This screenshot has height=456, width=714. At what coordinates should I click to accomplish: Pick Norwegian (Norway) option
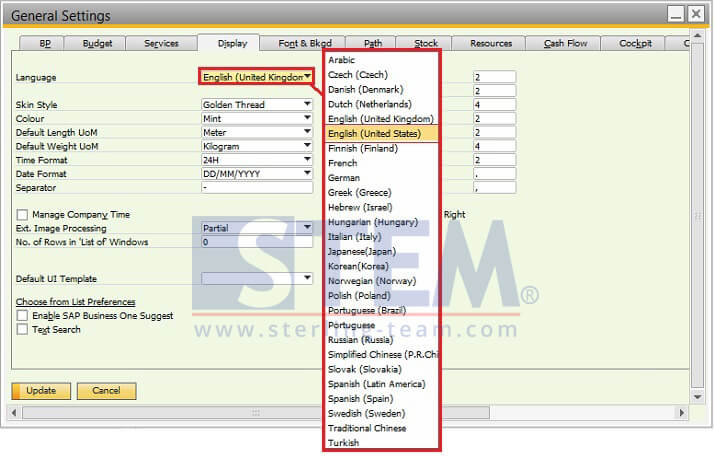[x=382, y=281]
